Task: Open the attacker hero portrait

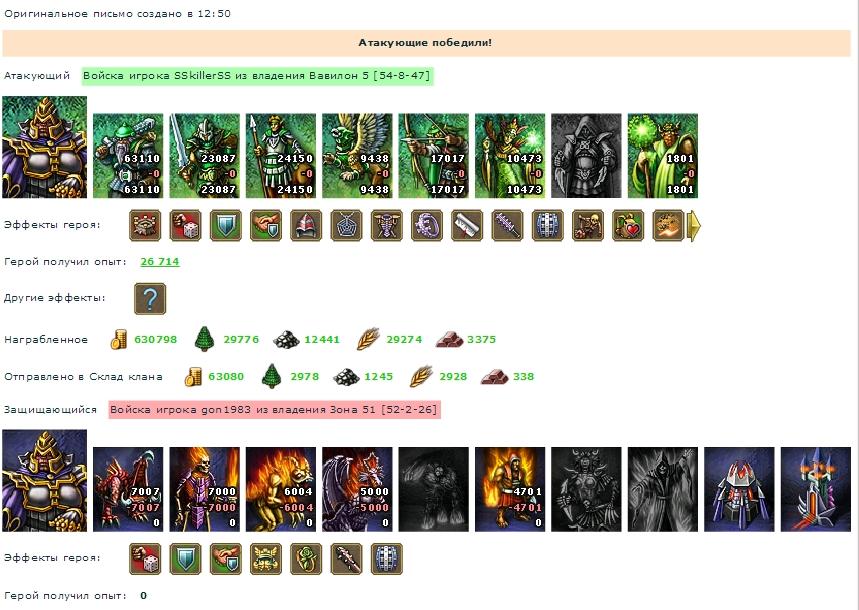Action: [x=44, y=147]
